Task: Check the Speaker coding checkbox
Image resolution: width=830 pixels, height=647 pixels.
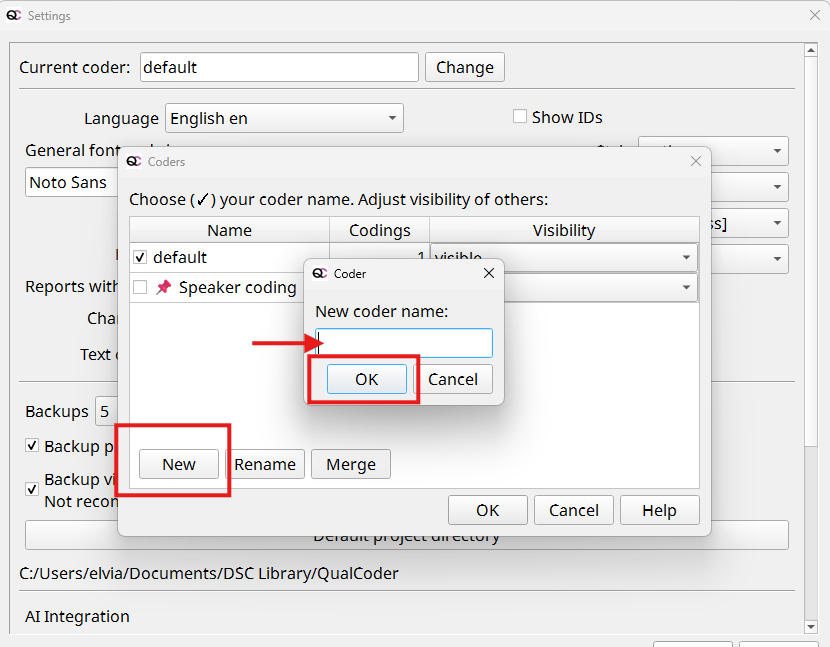Action: point(140,288)
